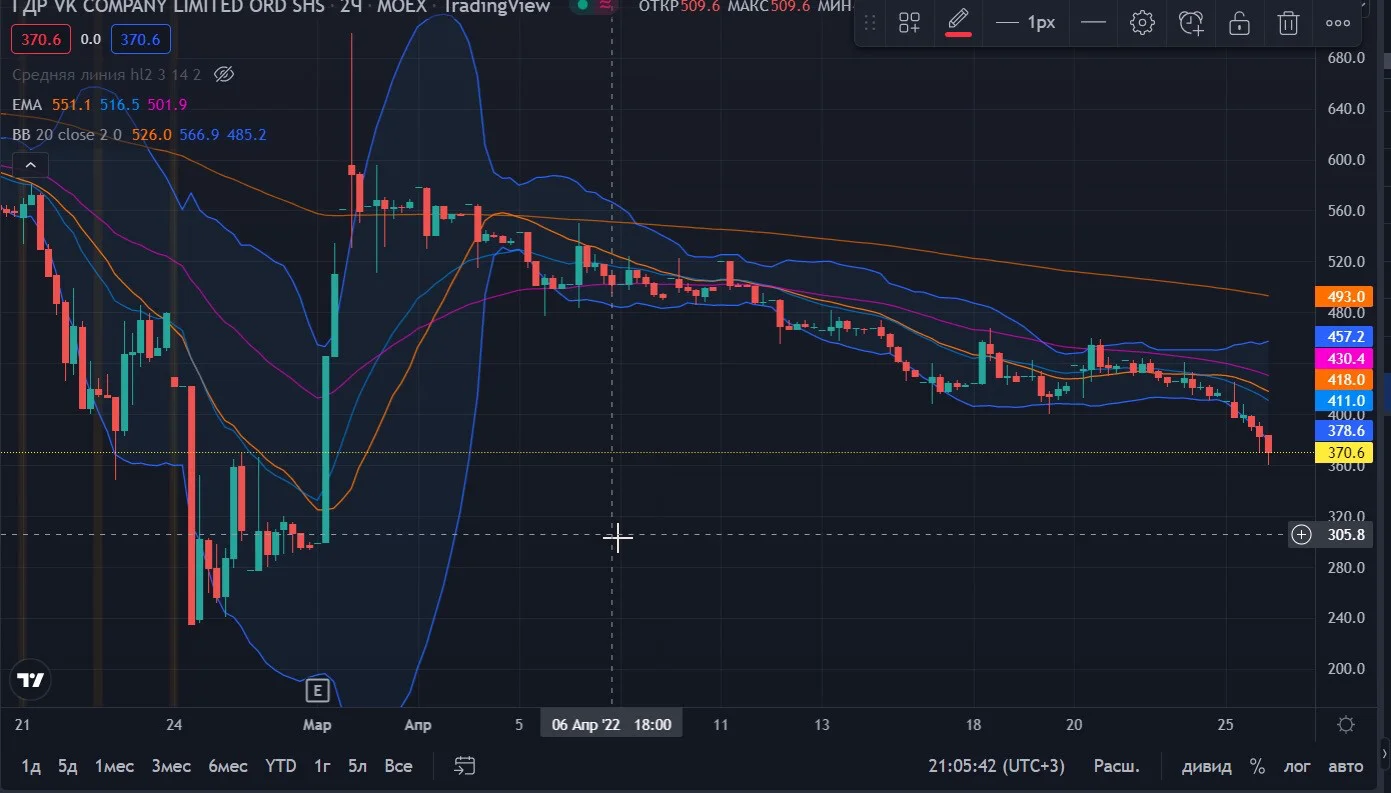Delete the drawing with trash icon

click(x=1289, y=22)
